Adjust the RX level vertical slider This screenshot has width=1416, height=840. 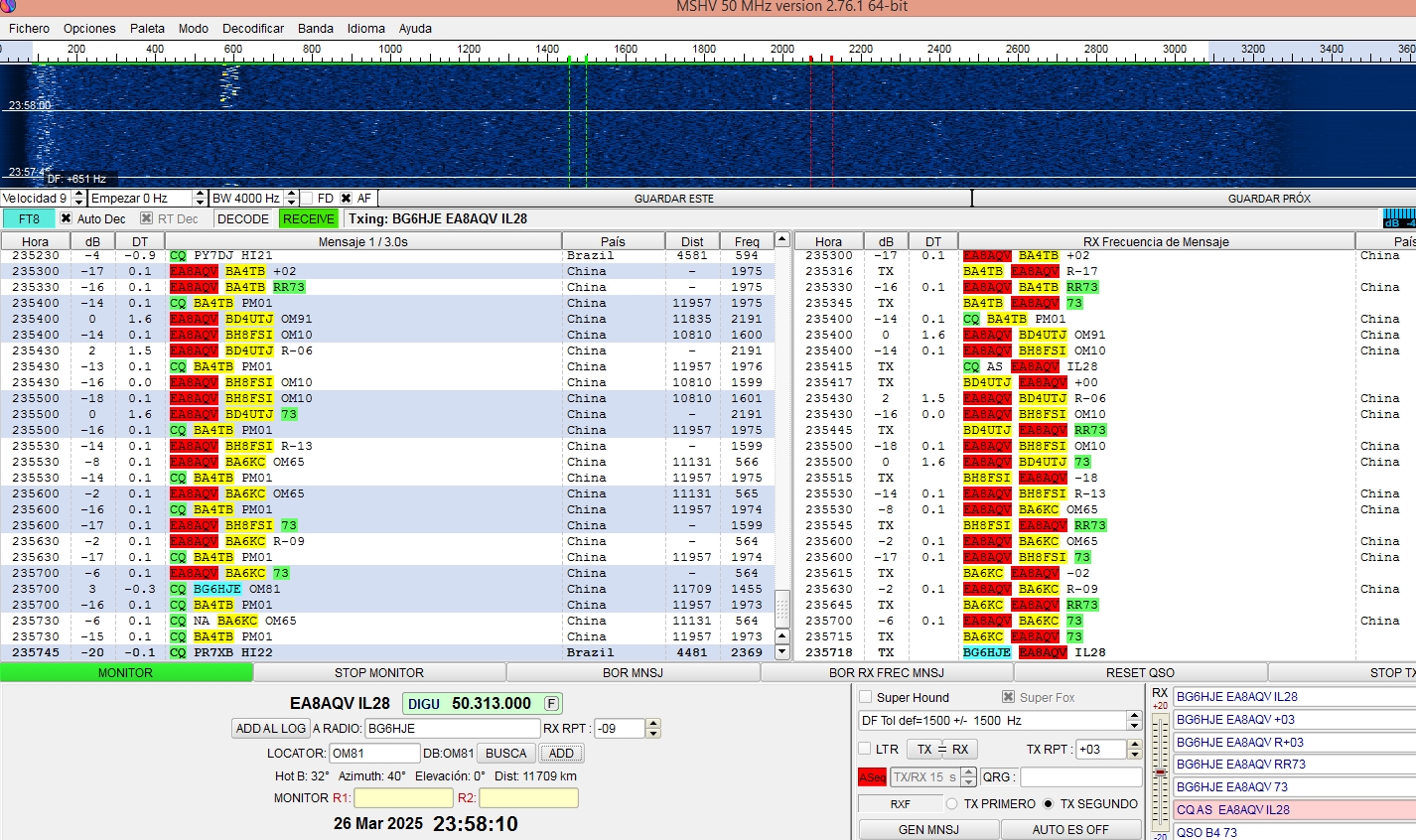pyautogui.click(x=1160, y=771)
